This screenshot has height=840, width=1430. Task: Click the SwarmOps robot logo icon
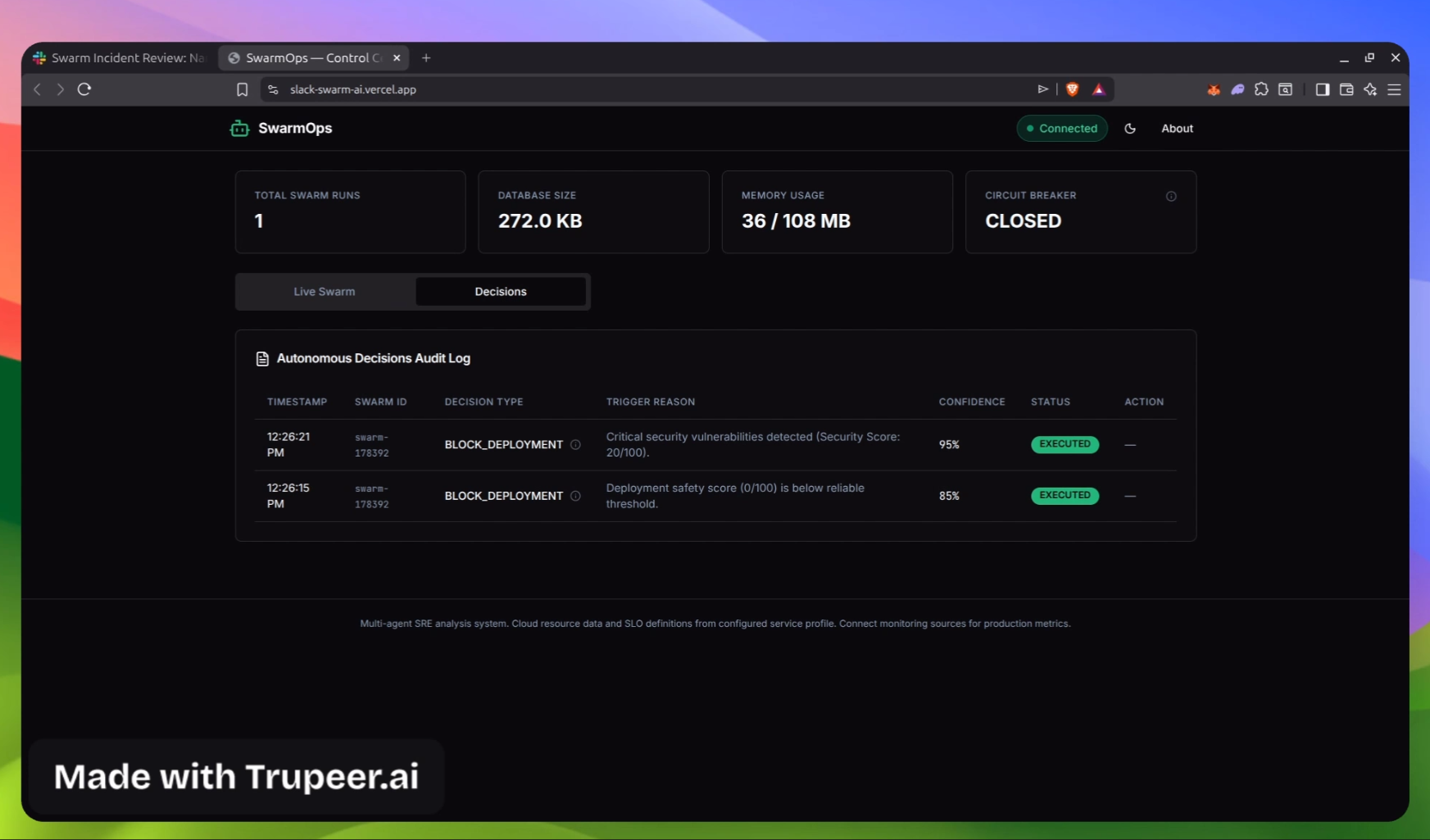pyautogui.click(x=239, y=129)
